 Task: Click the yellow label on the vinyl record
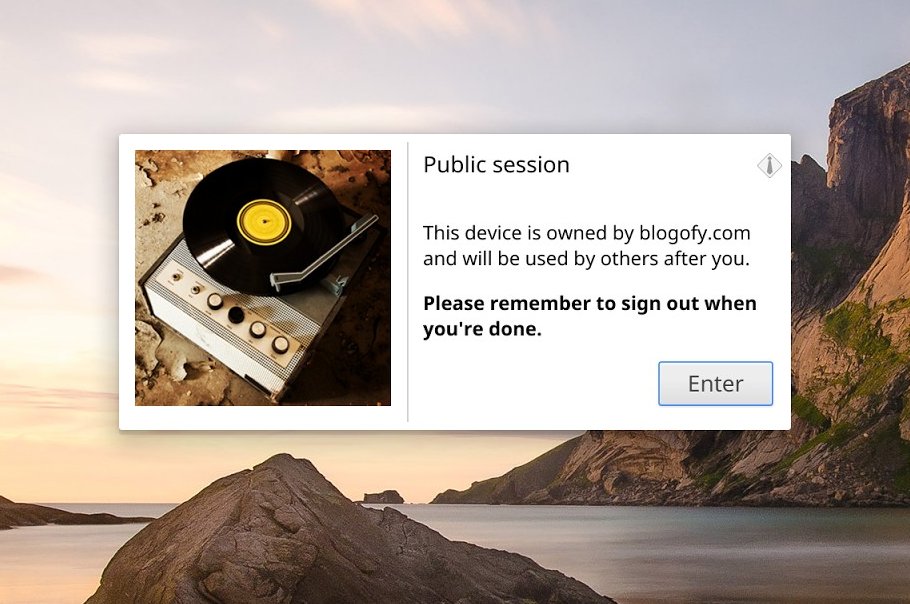click(x=264, y=221)
